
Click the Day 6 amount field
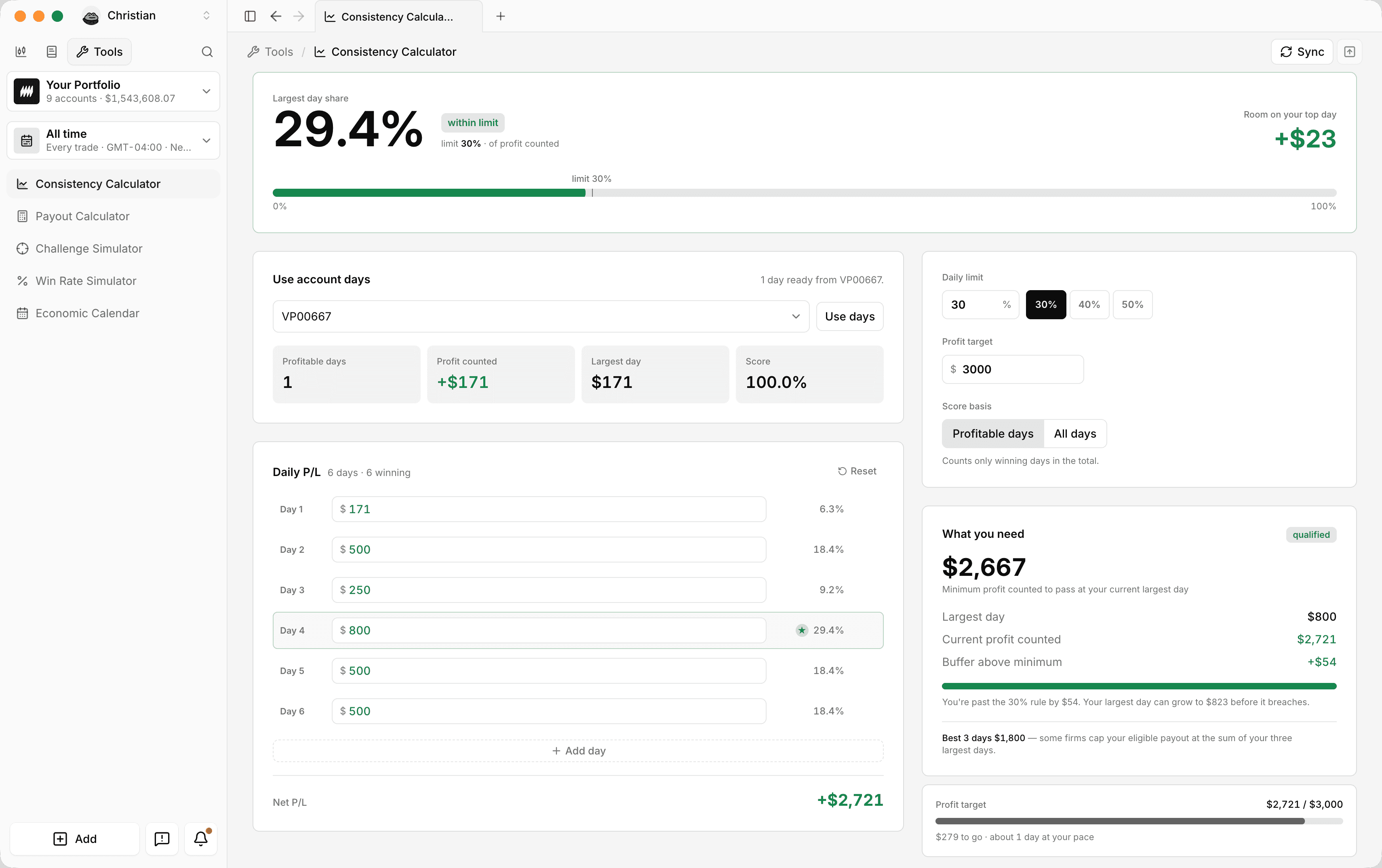pyautogui.click(x=549, y=711)
